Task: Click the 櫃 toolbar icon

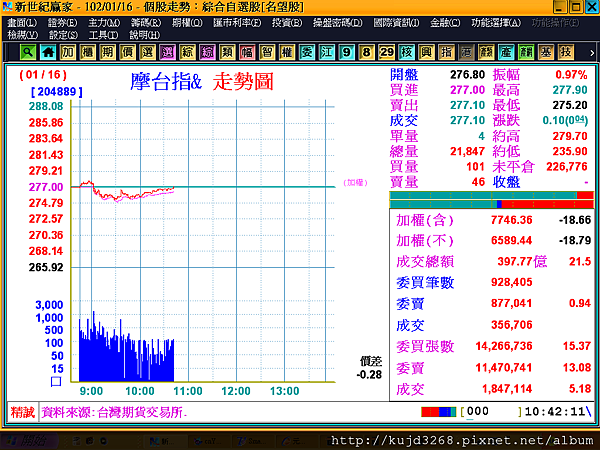Action: [x=88, y=52]
